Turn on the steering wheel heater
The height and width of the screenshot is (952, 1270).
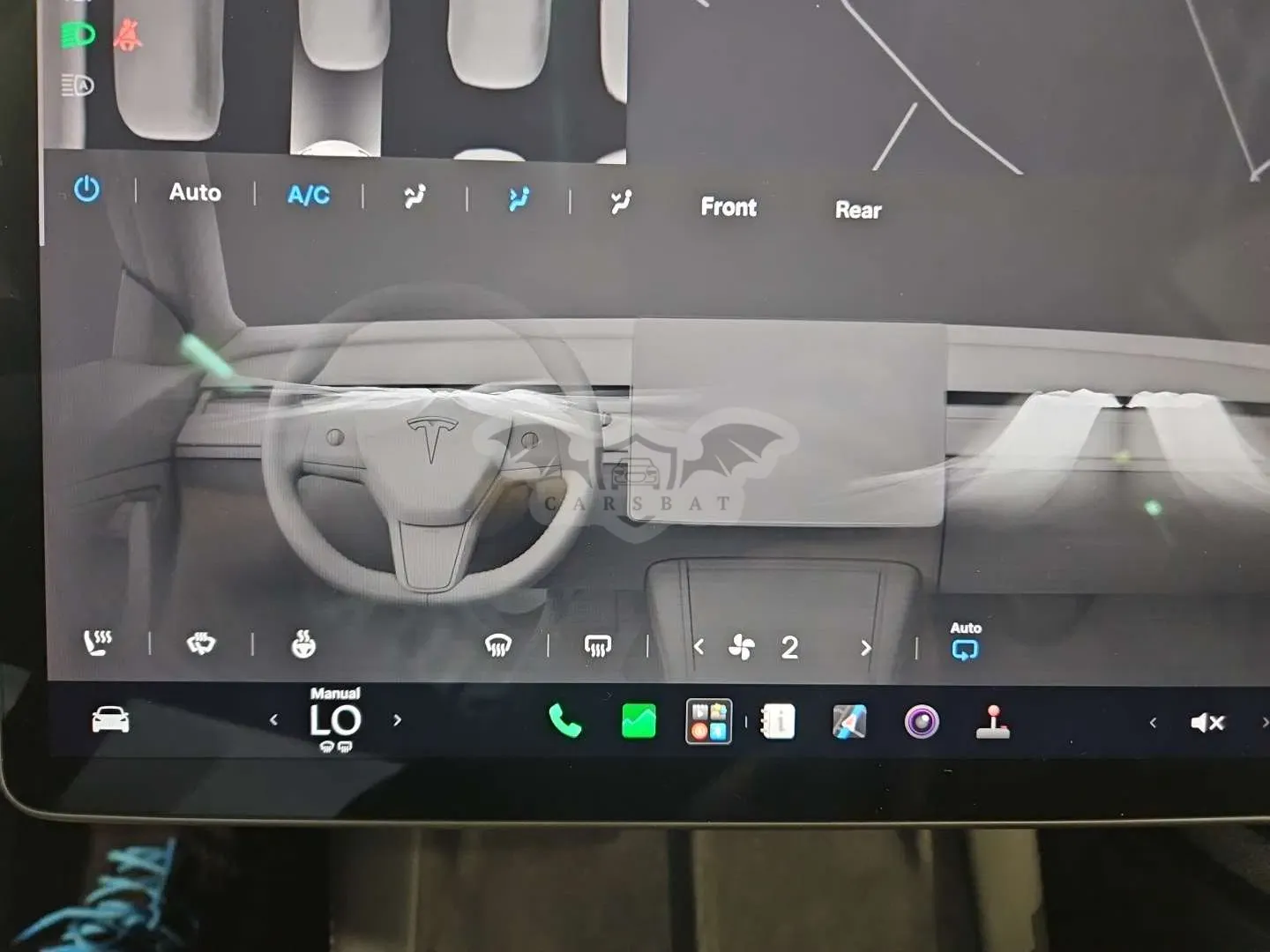point(303,644)
